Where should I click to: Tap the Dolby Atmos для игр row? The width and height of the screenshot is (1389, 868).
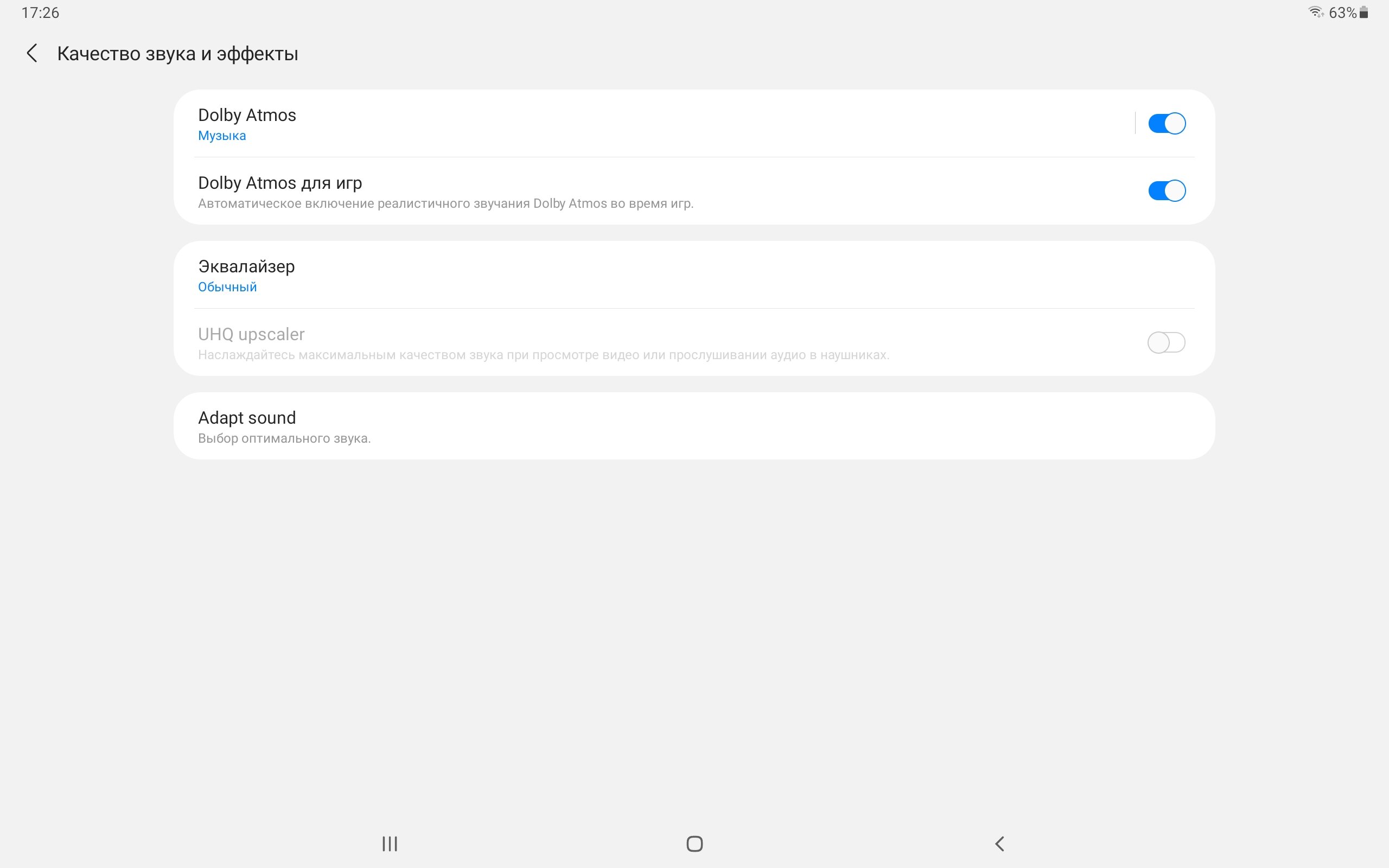694,190
